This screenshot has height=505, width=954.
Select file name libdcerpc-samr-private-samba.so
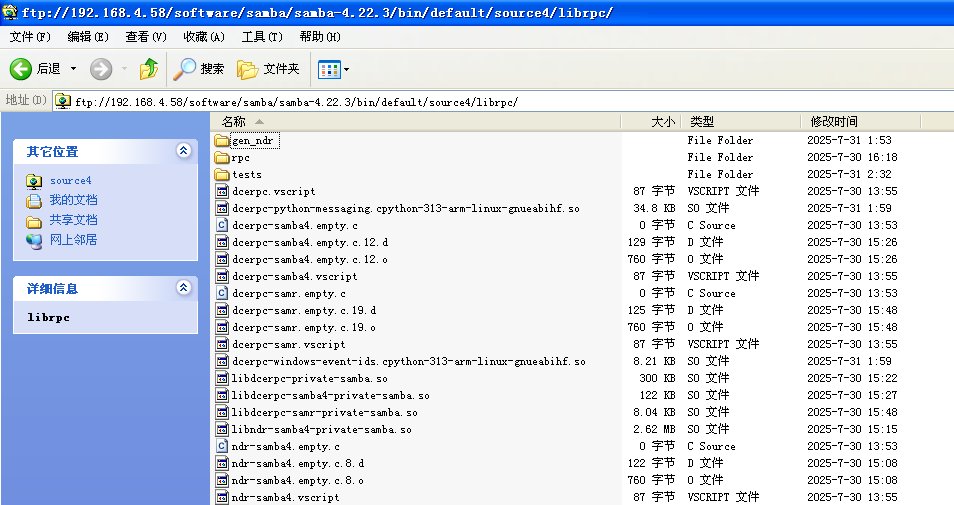click(325, 413)
